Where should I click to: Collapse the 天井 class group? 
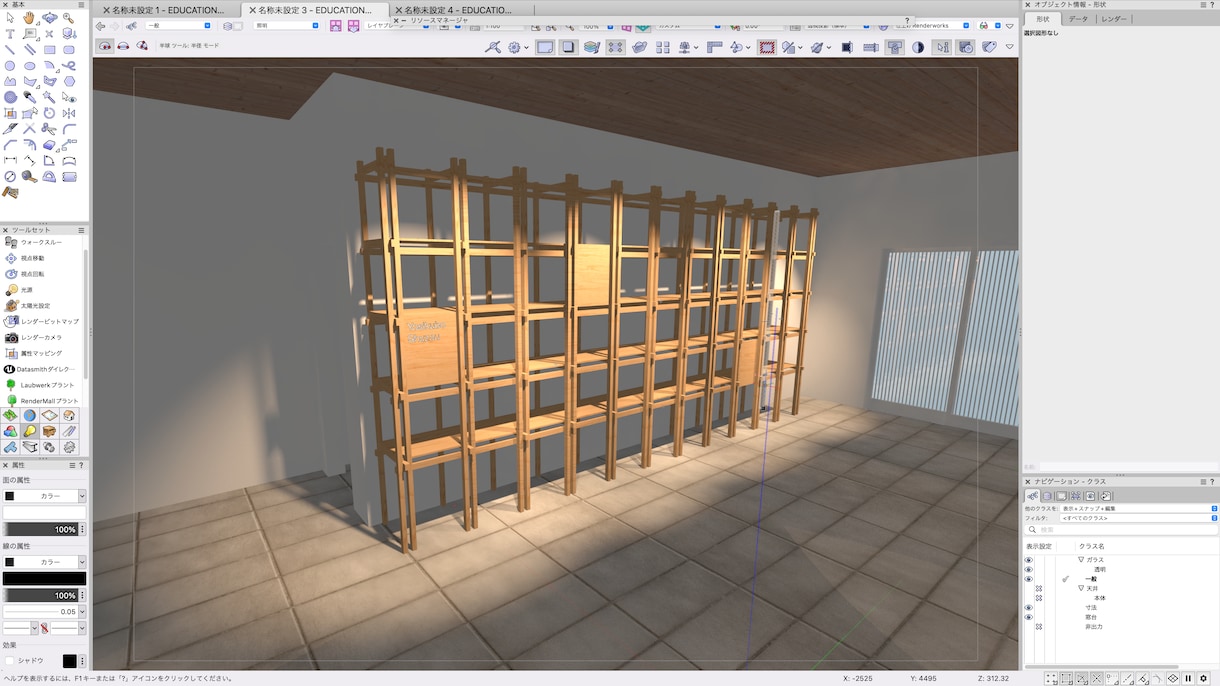1081,588
